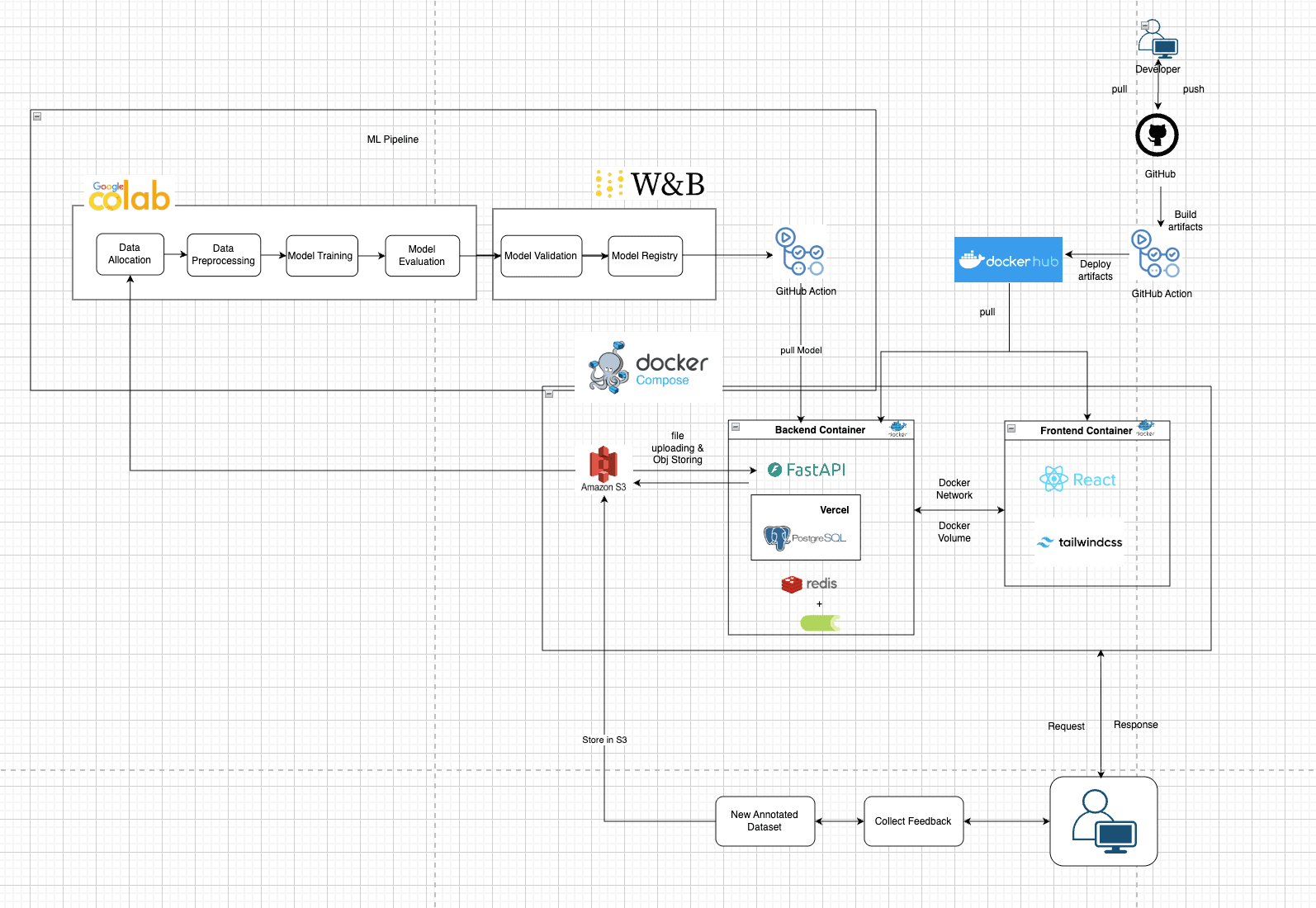Click the 'Developer' label
1316x908 pixels.
tap(1157, 69)
